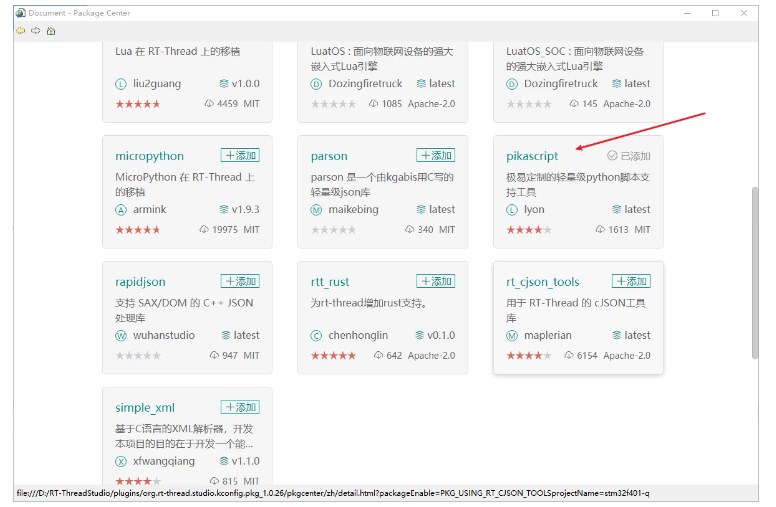Add the simple_xml package

tap(240, 407)
